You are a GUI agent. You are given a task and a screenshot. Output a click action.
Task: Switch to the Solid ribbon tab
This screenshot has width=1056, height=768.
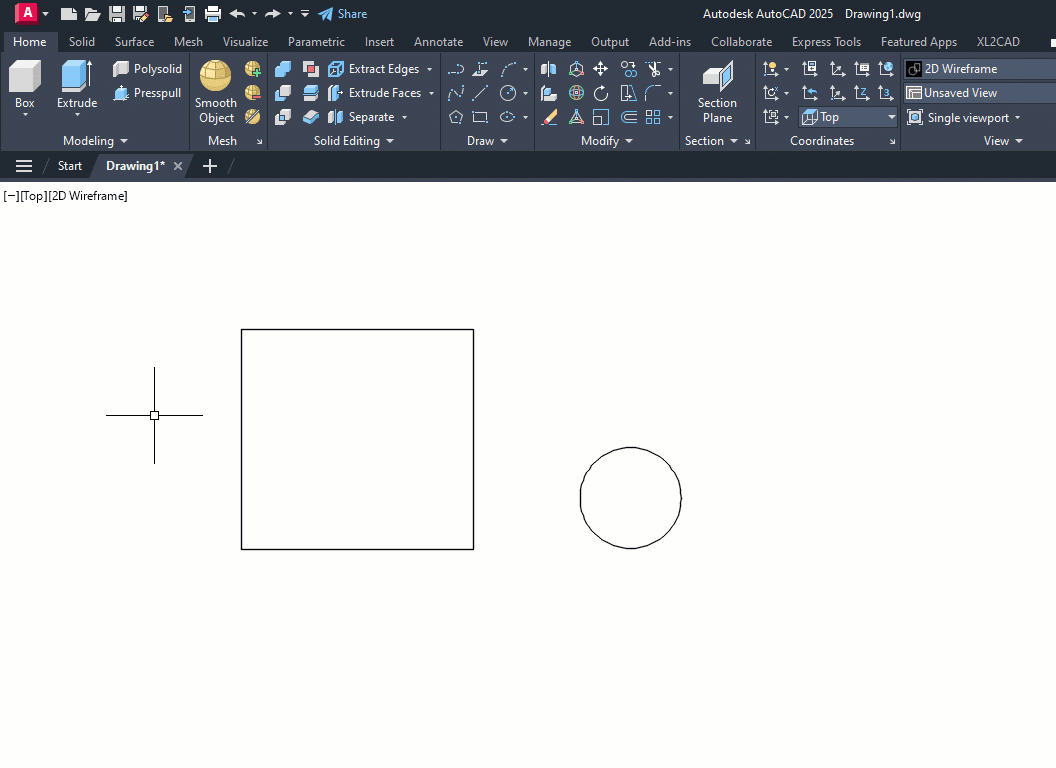pyautogui.click(x=81, y=42)
